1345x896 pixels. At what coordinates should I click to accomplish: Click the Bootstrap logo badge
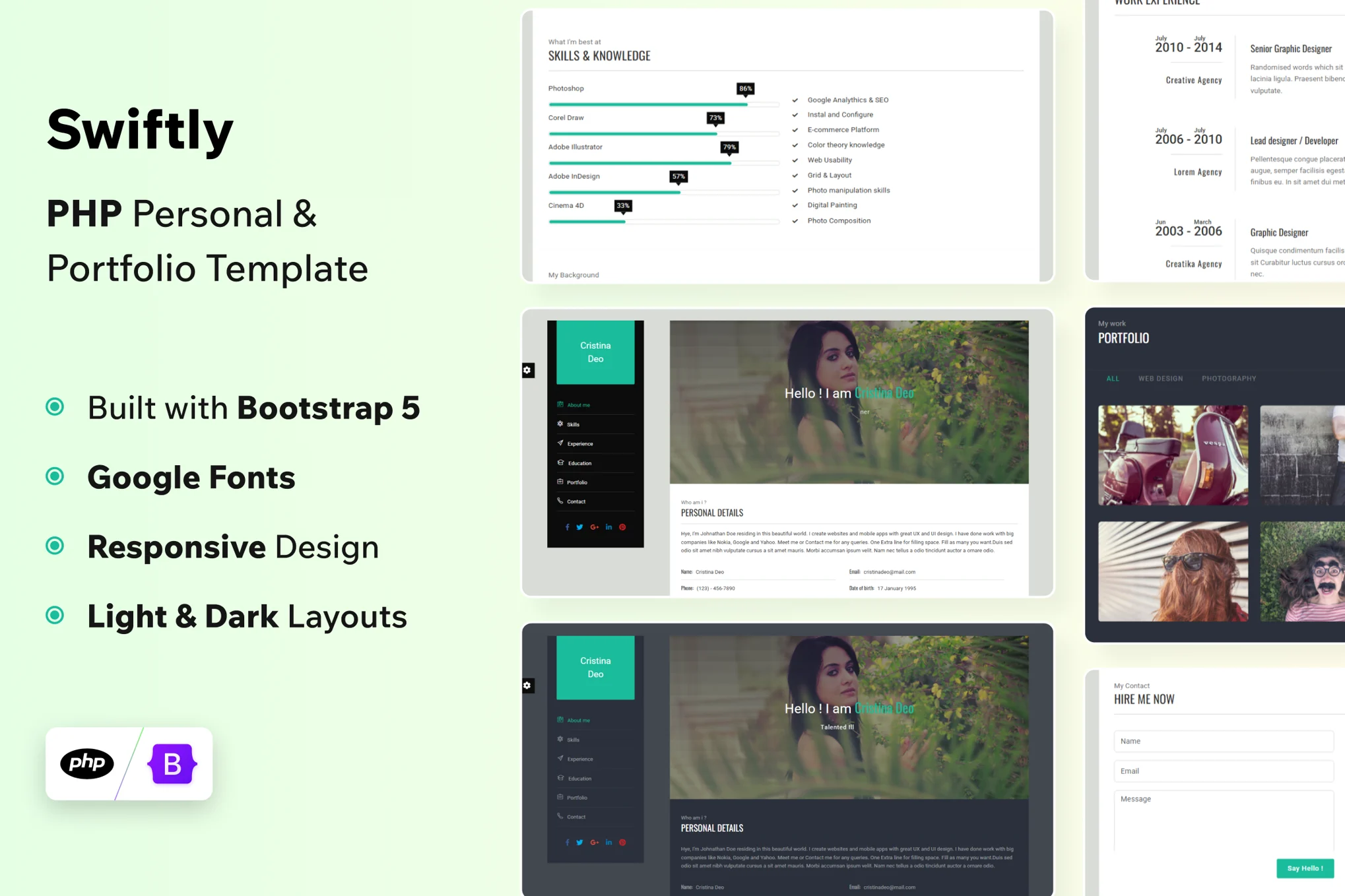tap(172, 763)
